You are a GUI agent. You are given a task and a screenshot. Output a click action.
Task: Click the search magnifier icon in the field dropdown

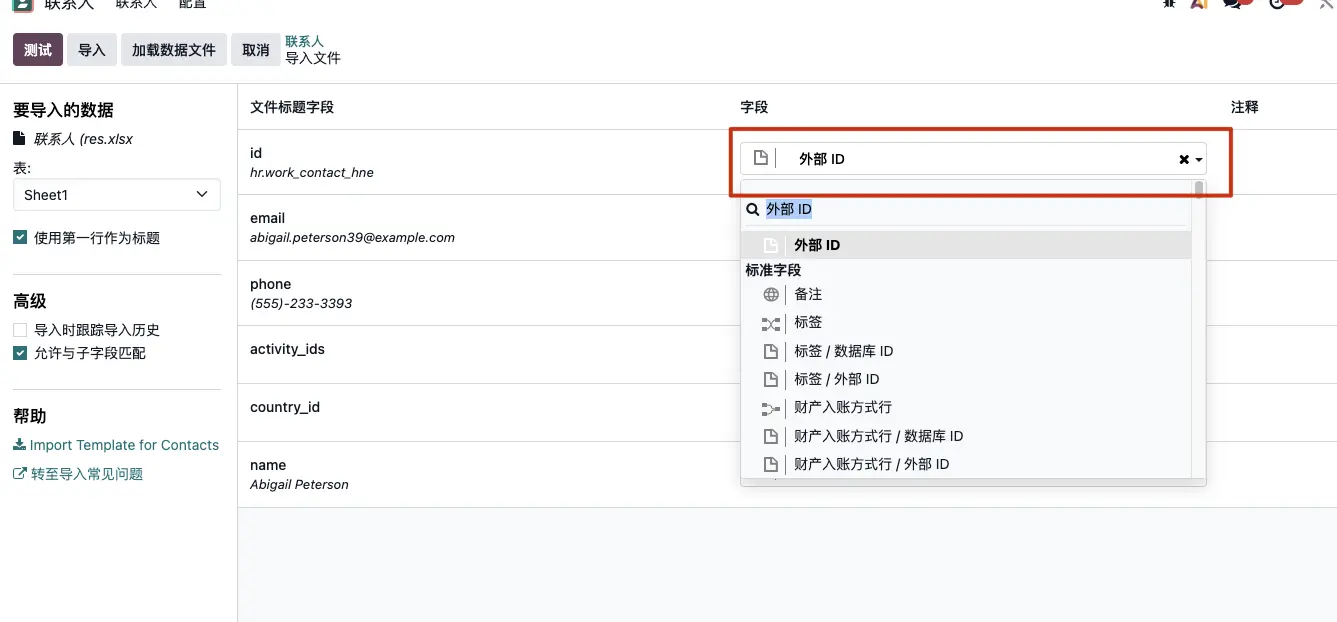753,210
